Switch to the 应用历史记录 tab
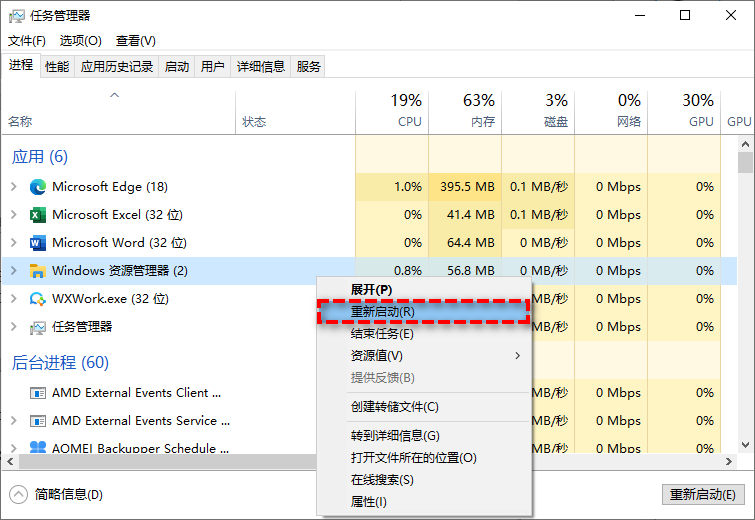The width and height of the screenshot is (755, 520). click(117, 66)
